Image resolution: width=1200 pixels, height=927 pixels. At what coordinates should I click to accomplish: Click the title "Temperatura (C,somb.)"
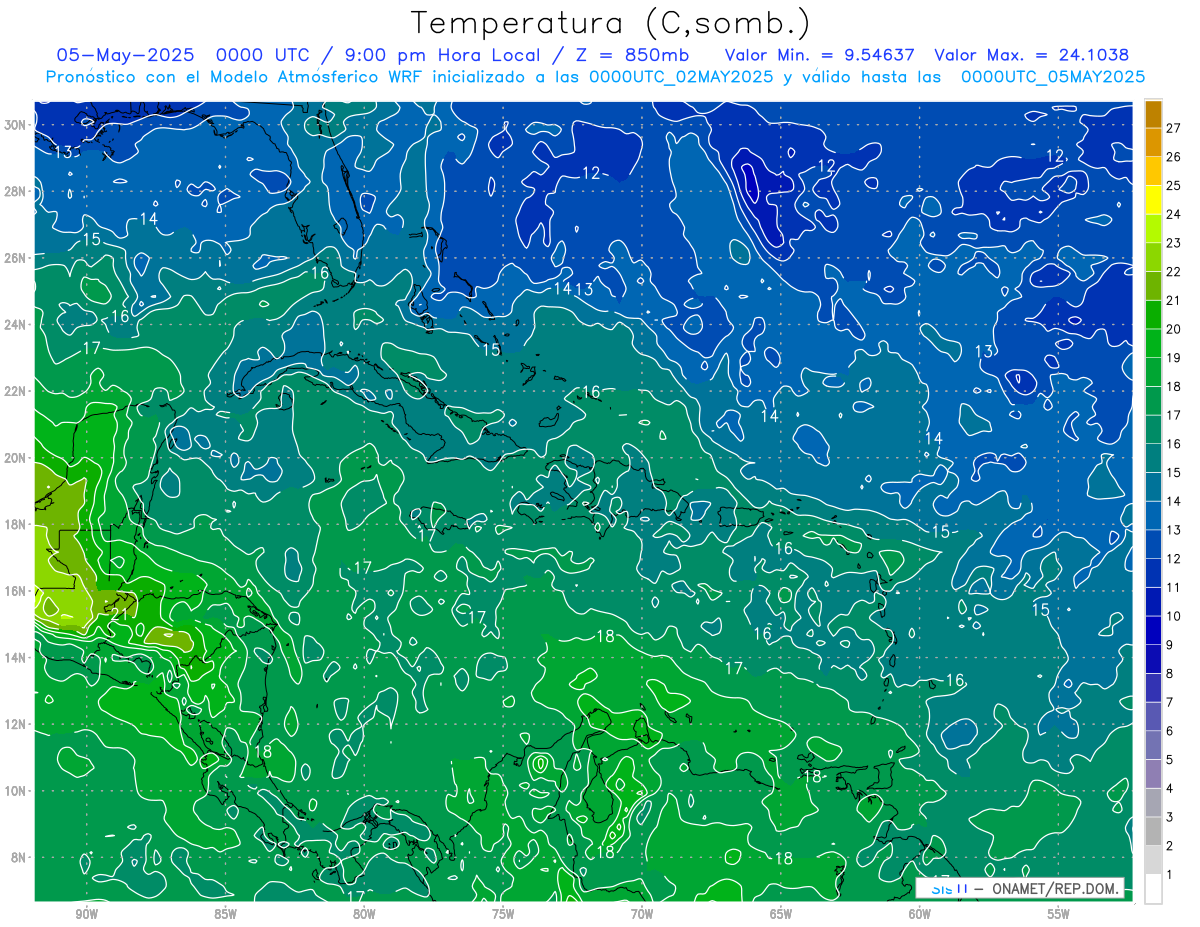click(x=610, y=23)
